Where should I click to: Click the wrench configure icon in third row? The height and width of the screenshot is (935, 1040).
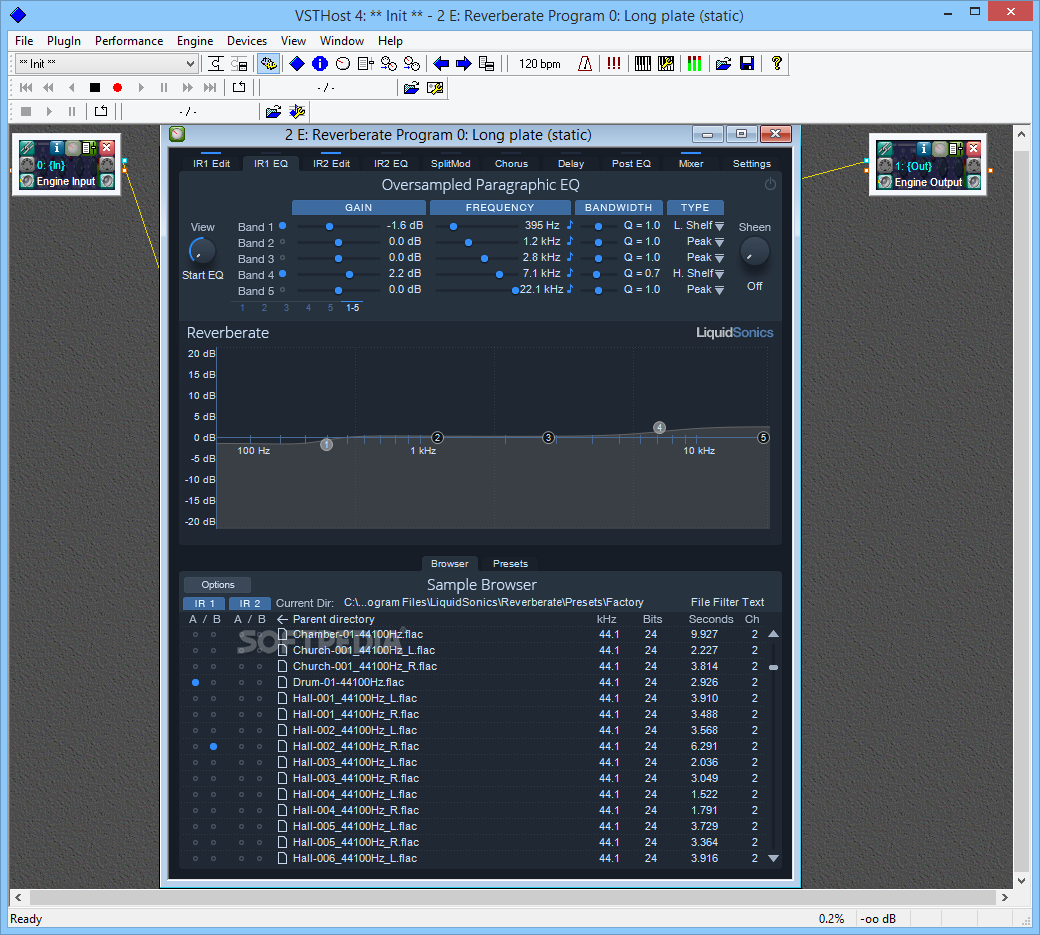click(297, 111)
